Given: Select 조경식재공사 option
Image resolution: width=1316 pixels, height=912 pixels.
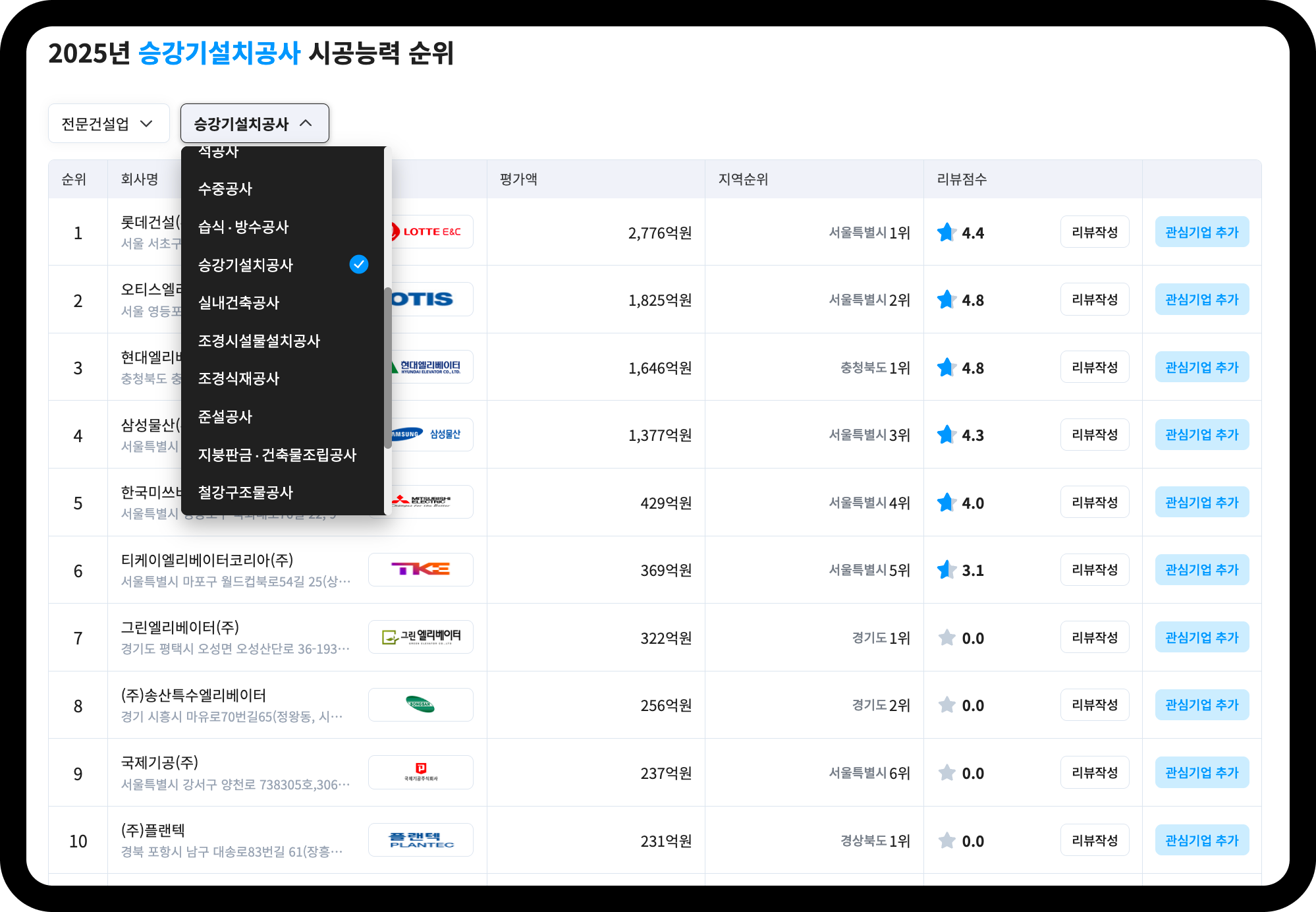Looking at the screenshot, I should tap(283, 378).
